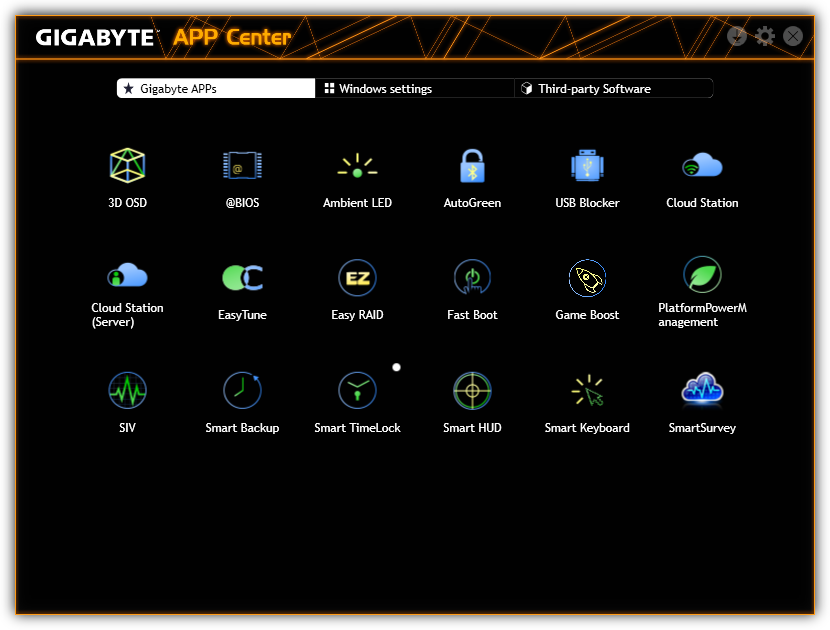
Task: Launch the 3D OSD app icon
Action: coord(127,166)
